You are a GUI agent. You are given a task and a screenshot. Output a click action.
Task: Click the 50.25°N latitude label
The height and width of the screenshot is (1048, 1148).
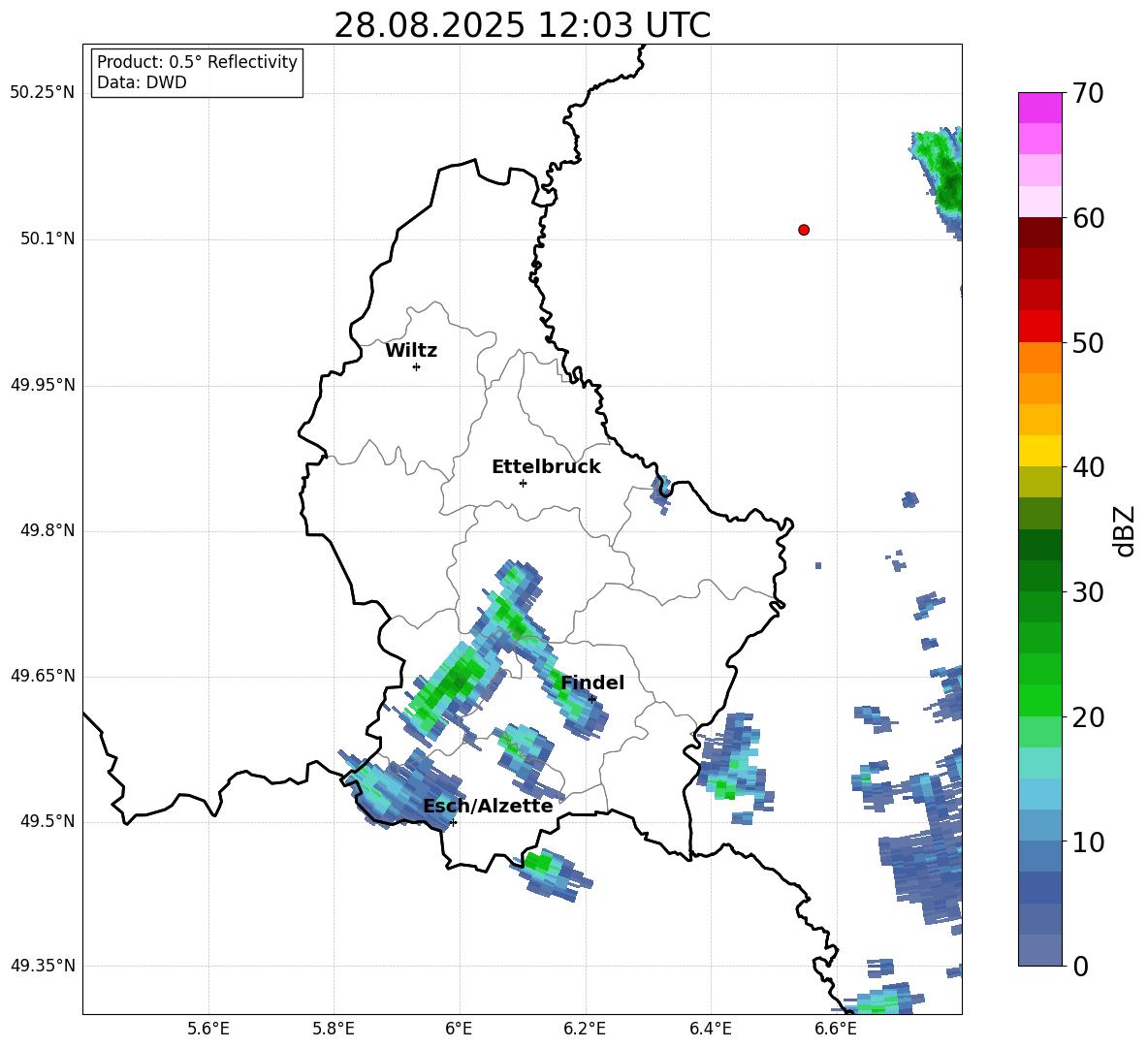43,93
